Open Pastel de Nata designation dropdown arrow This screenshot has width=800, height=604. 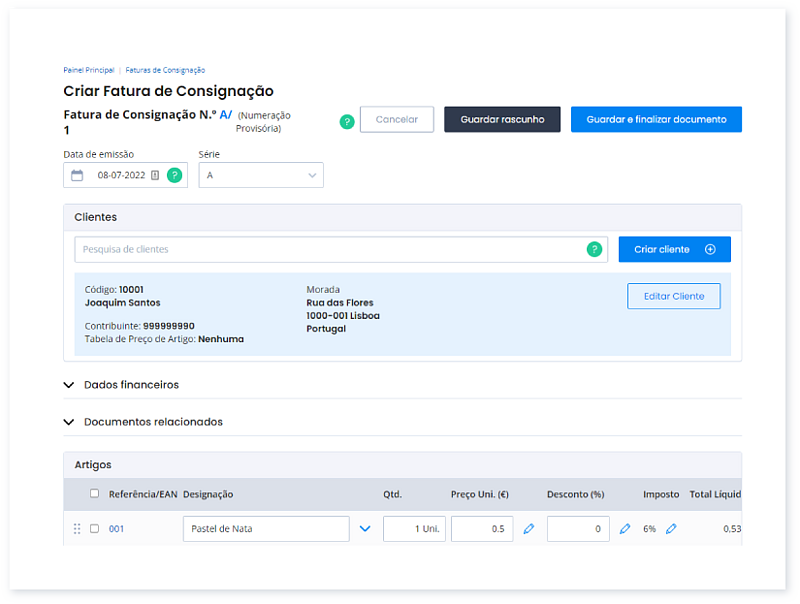tap(364, 529)
